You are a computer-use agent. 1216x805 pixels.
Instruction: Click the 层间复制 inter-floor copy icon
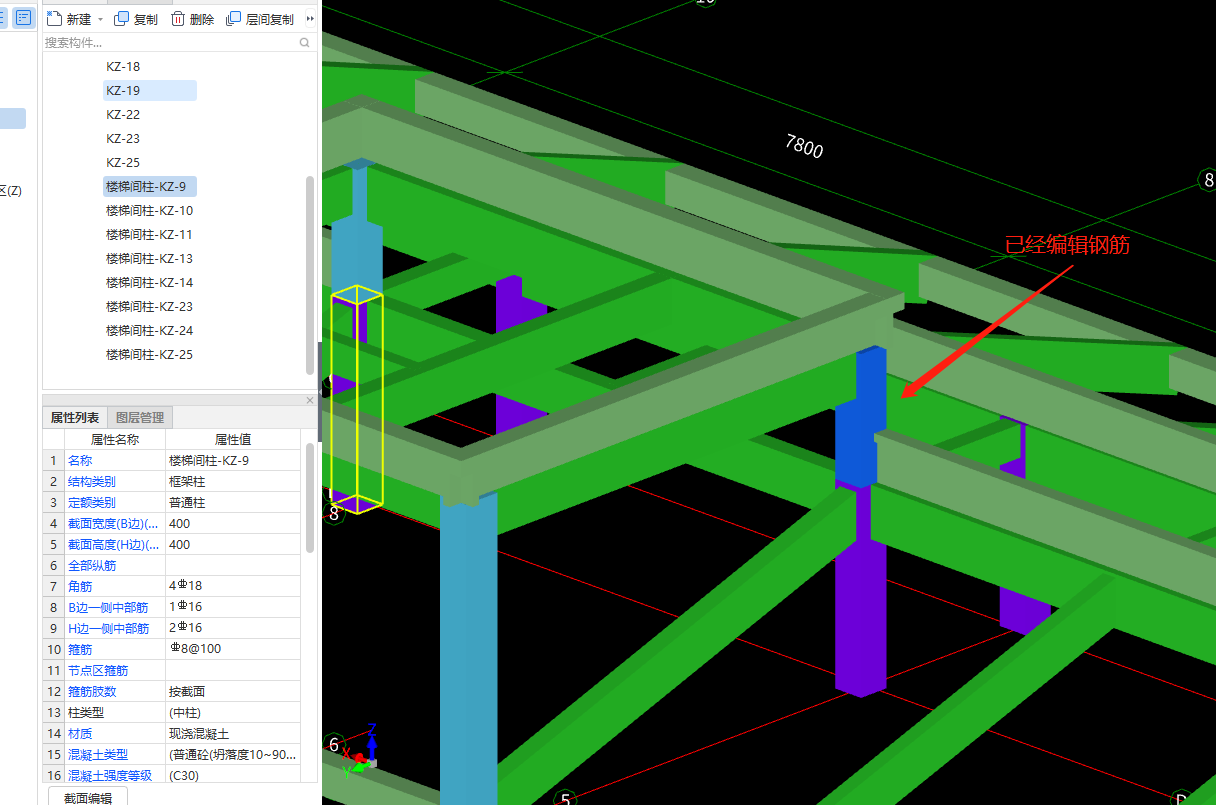[234, 19]
